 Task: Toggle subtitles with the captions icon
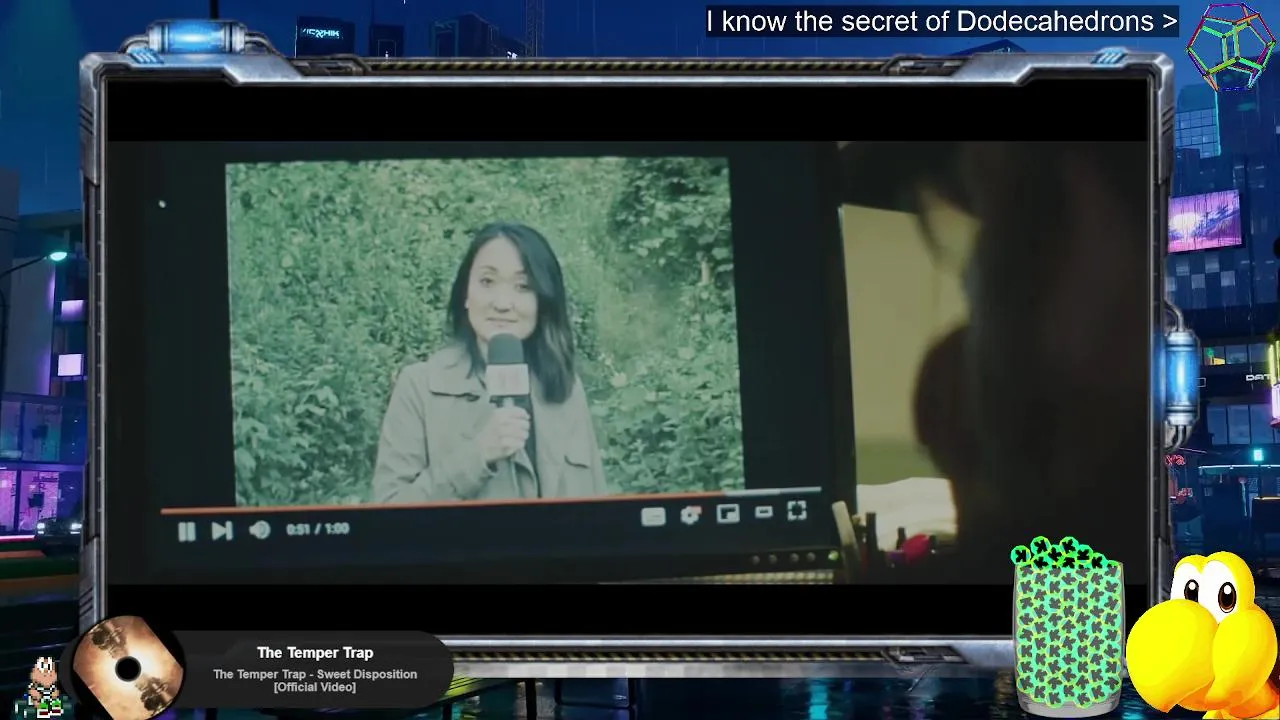coord(653,517)
